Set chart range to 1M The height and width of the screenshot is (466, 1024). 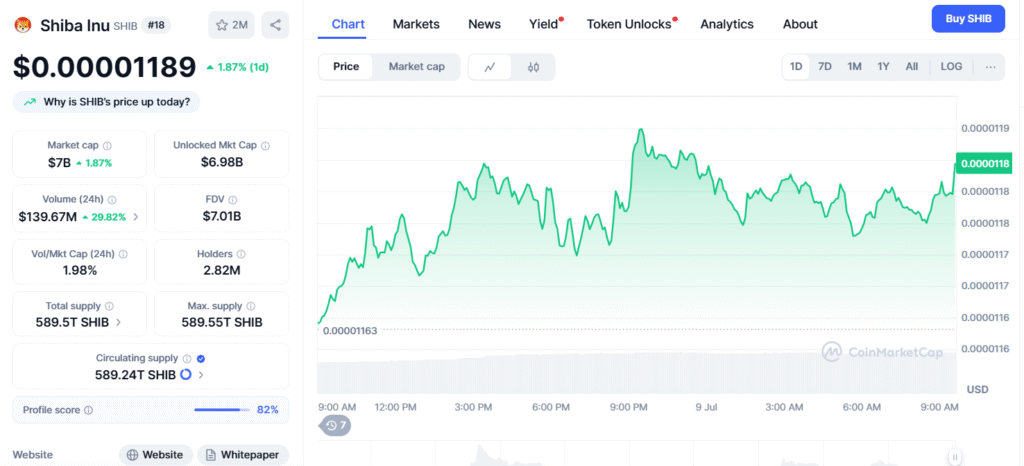[x=854, y=67]
